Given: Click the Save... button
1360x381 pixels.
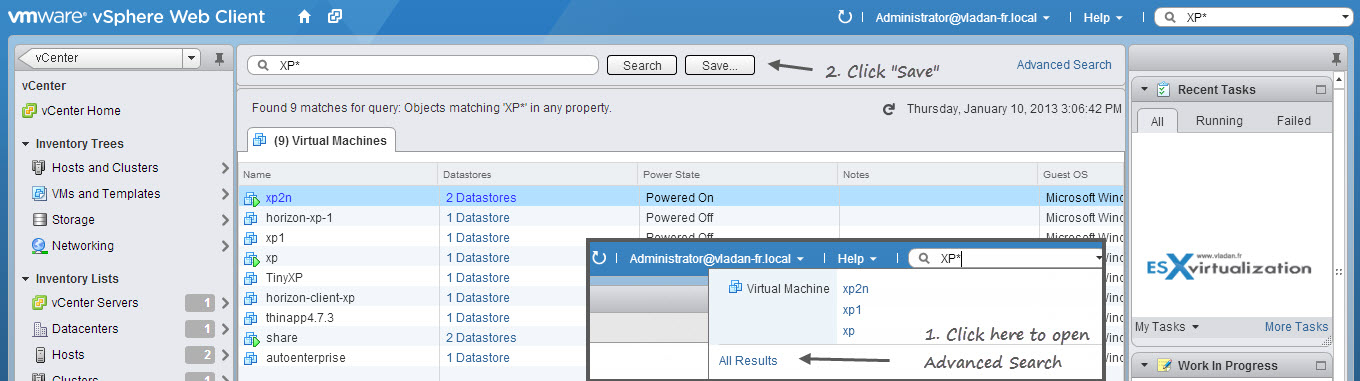Looking at the screenshot, I should pos(720,66).
